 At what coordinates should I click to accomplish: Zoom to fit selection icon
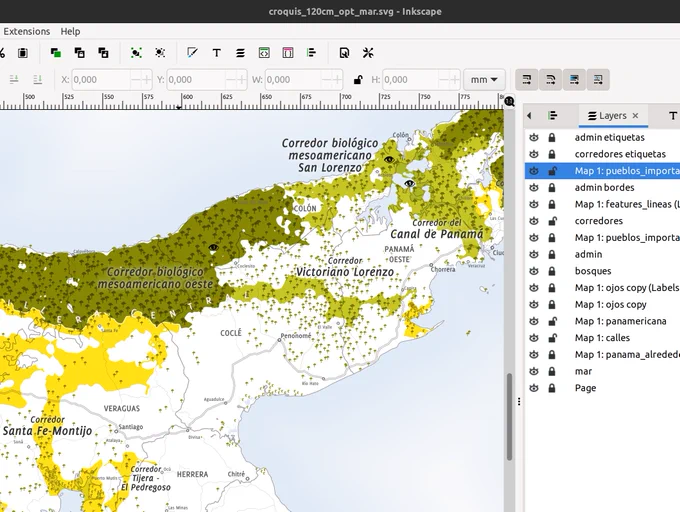click(136, 53)
